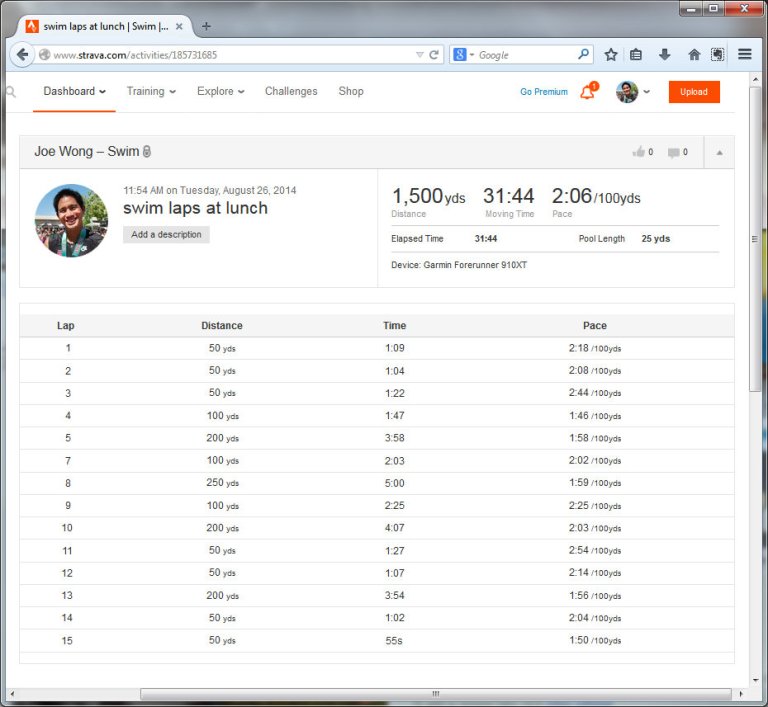Click the Time column header

click(394, 325)
